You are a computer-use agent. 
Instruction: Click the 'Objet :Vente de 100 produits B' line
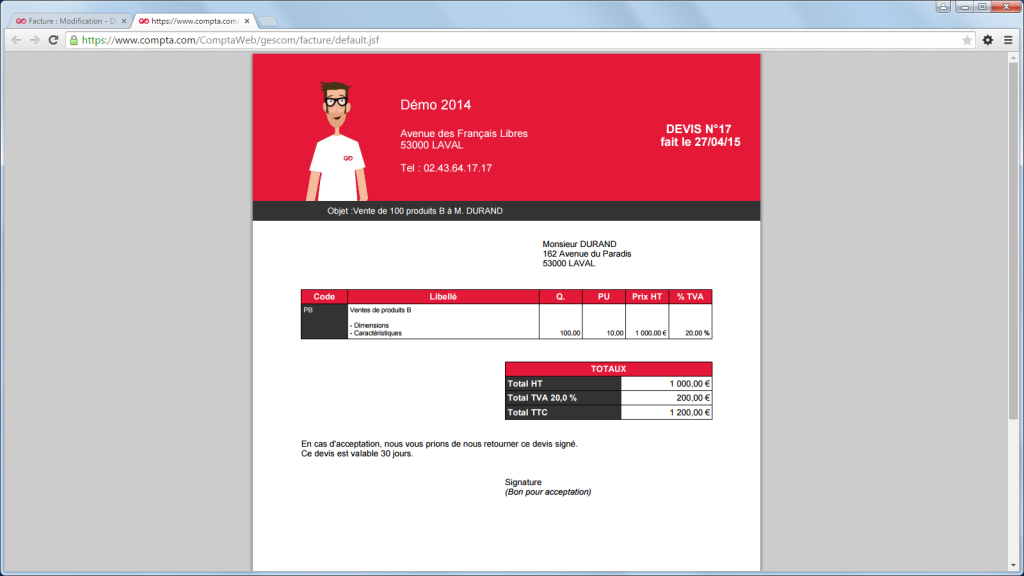pos(415,211)
